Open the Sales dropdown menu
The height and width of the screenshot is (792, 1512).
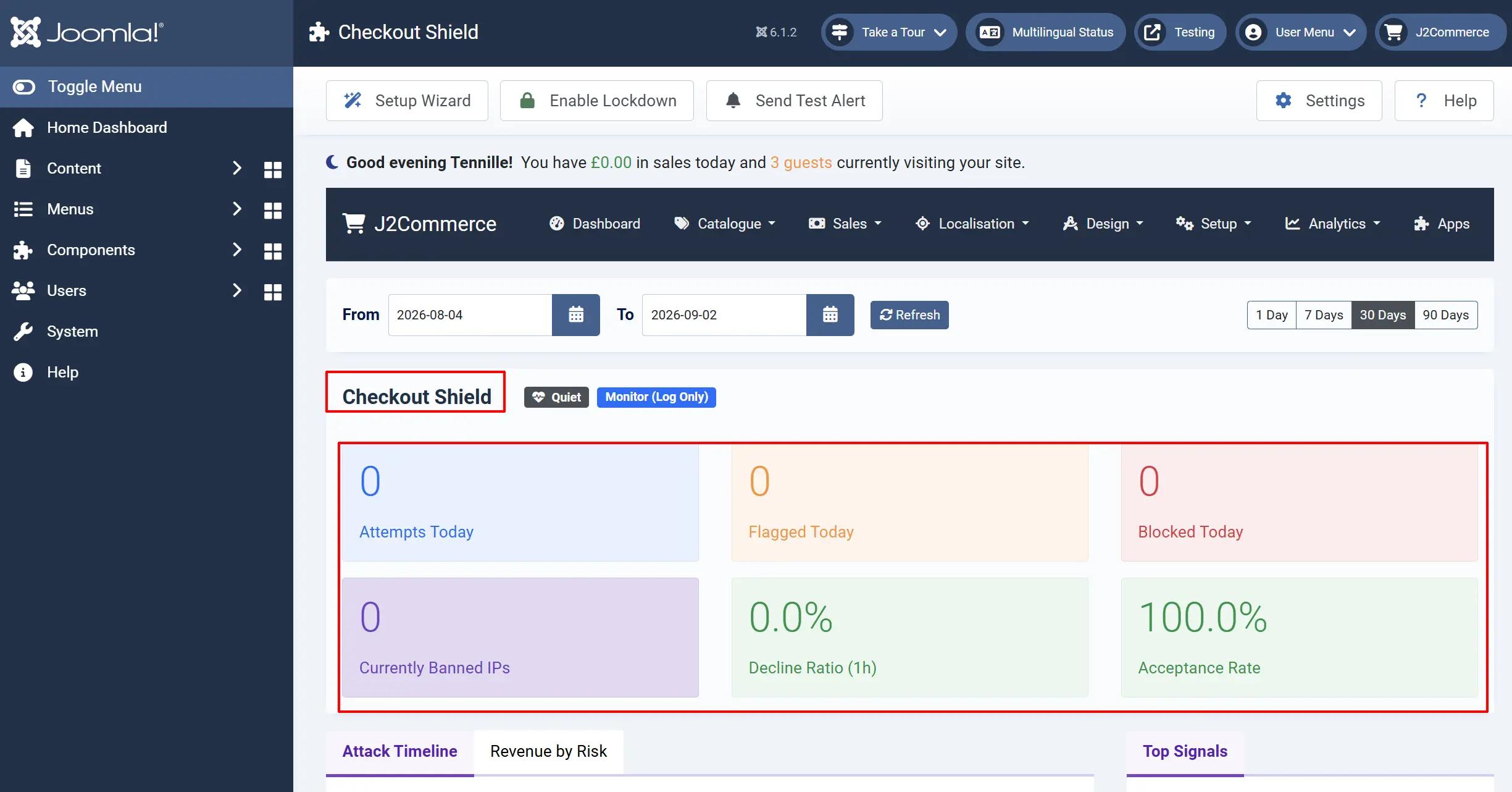click(845, 224)
